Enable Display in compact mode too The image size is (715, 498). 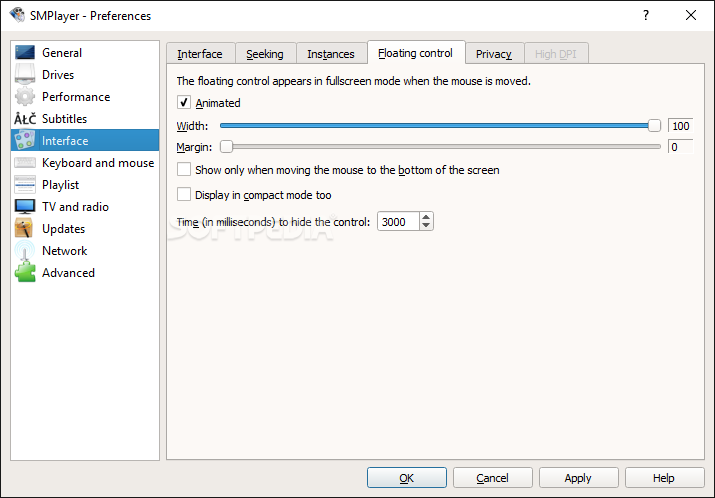184,194
